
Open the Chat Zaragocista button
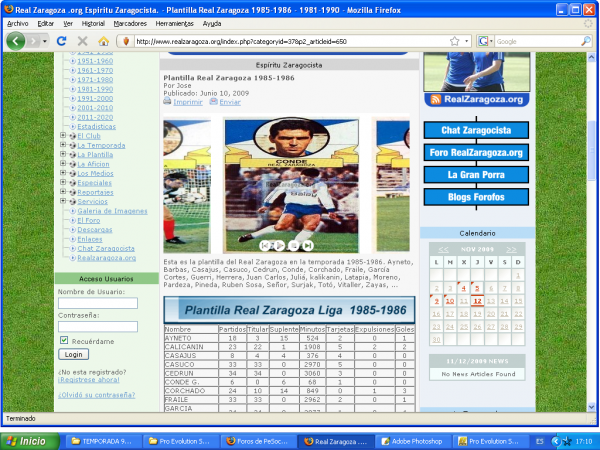[x=476, y=130]
